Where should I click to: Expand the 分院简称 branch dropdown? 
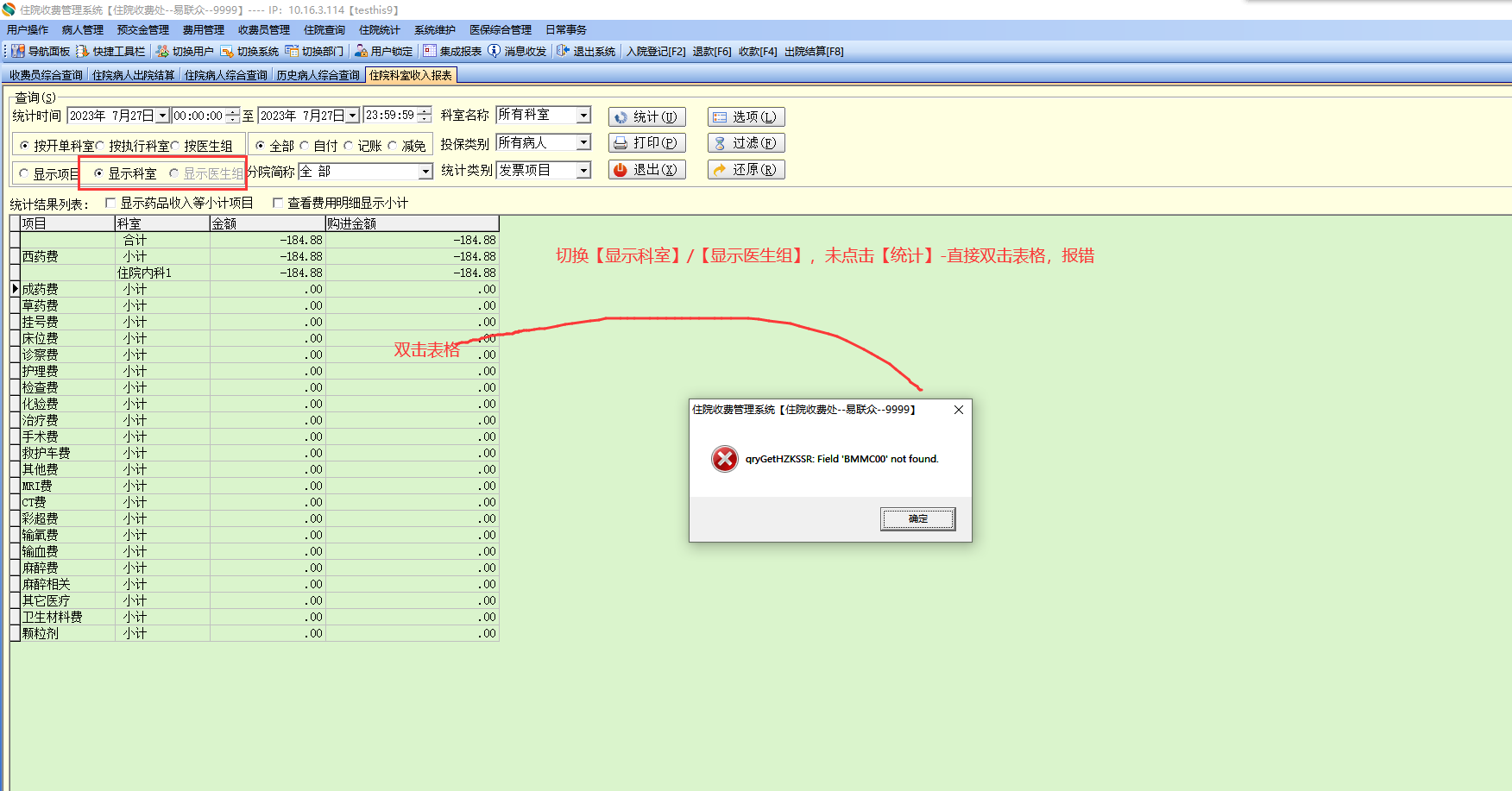tap(425, 172)
